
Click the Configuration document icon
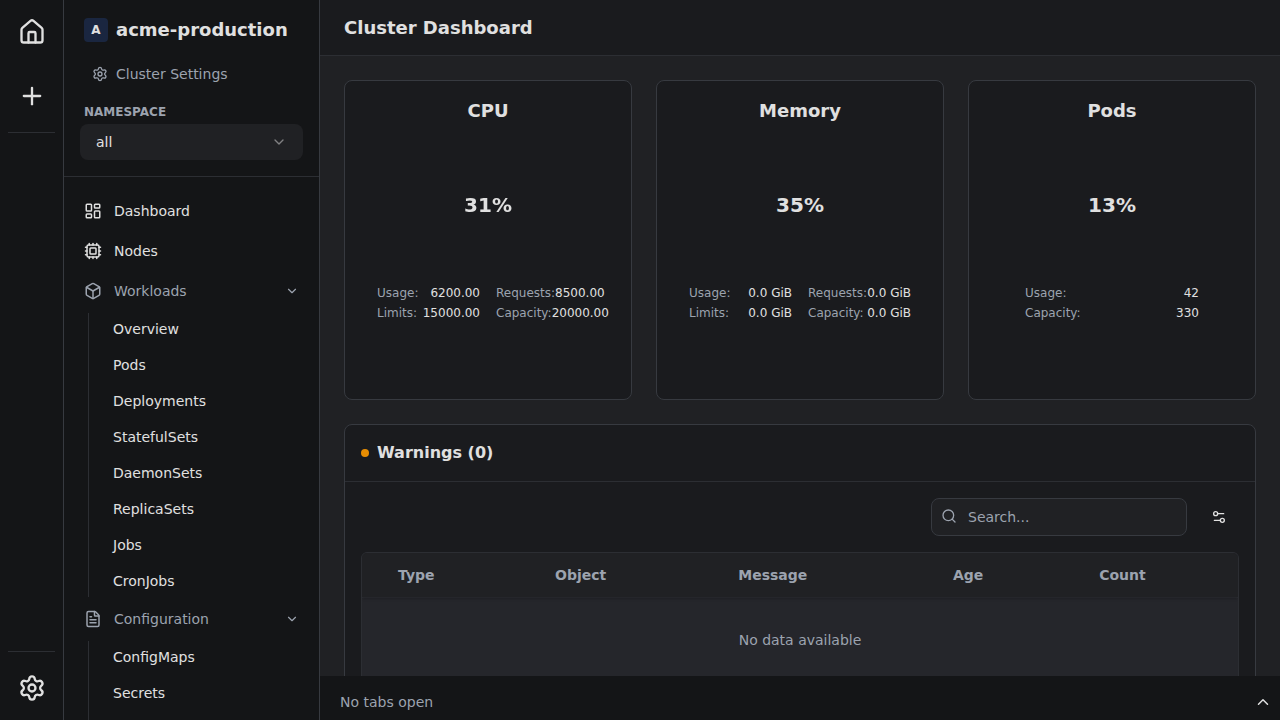[92, 619]
